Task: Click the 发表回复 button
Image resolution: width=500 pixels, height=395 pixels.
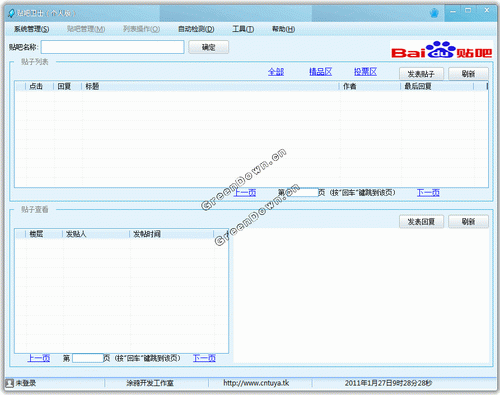Action: (421, 222)
